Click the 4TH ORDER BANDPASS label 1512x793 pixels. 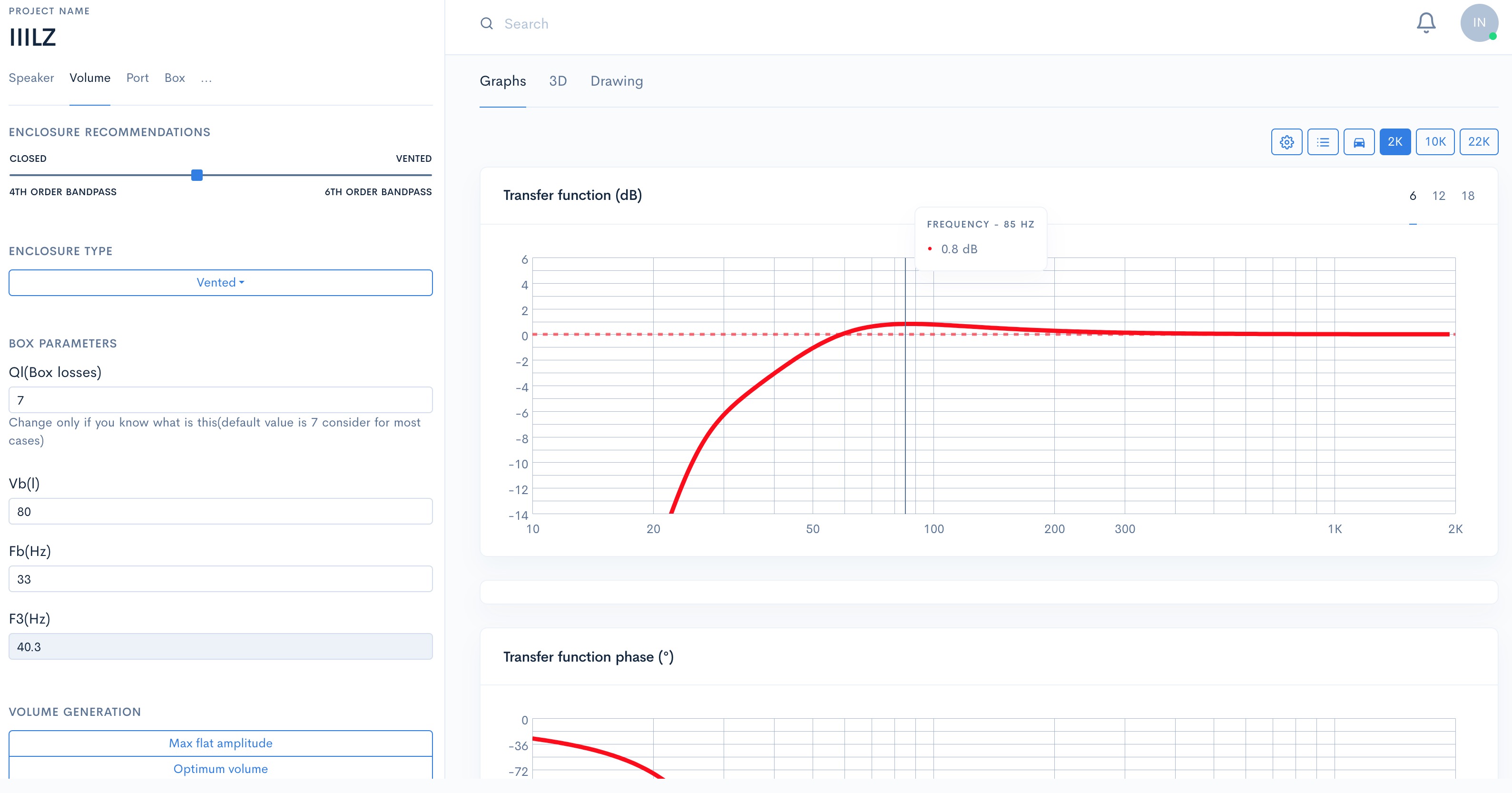point(63,192)
